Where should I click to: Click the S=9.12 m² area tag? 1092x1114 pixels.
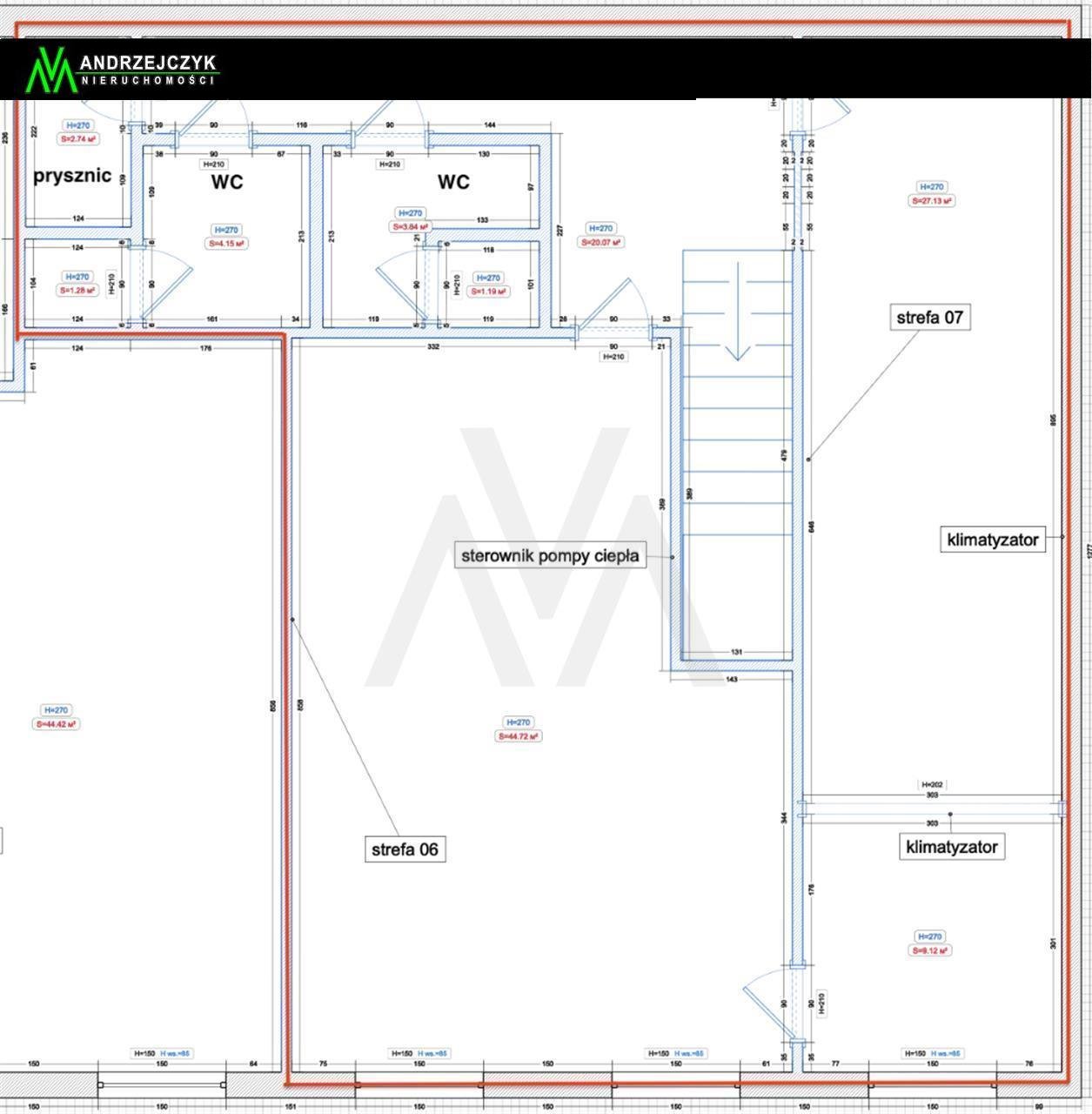930,950
